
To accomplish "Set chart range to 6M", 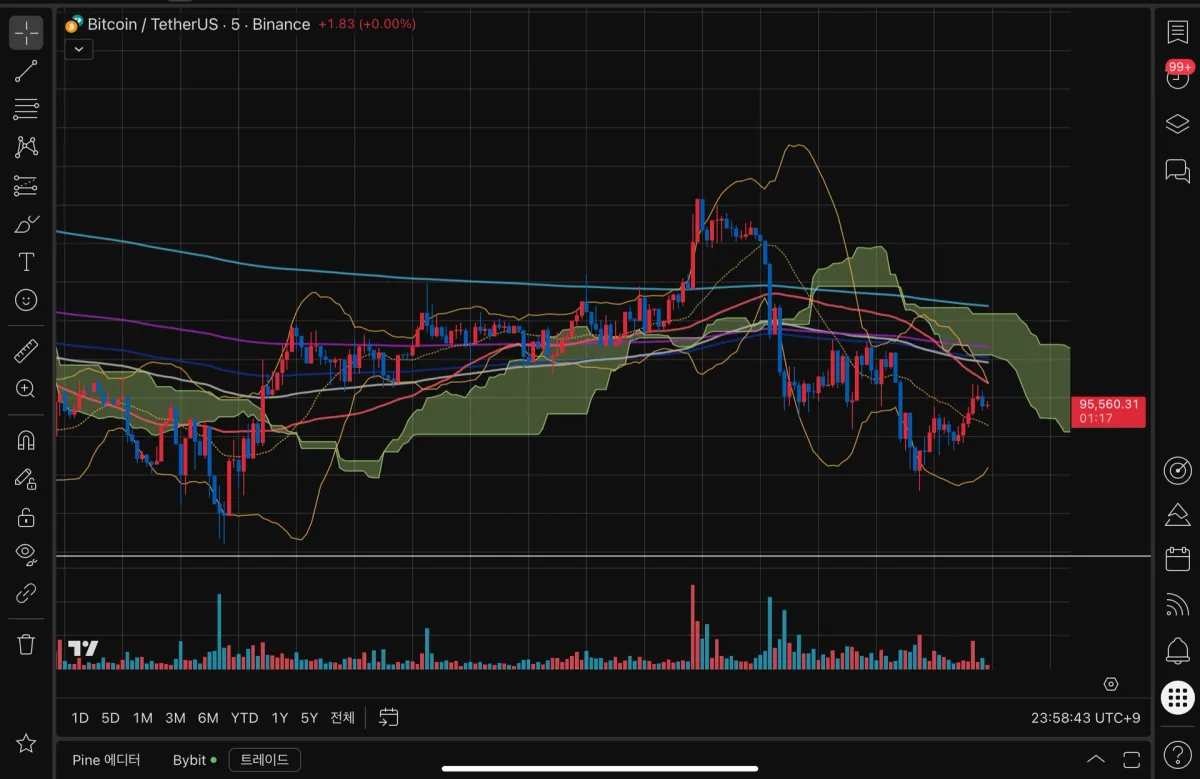I will click(208, 718).
